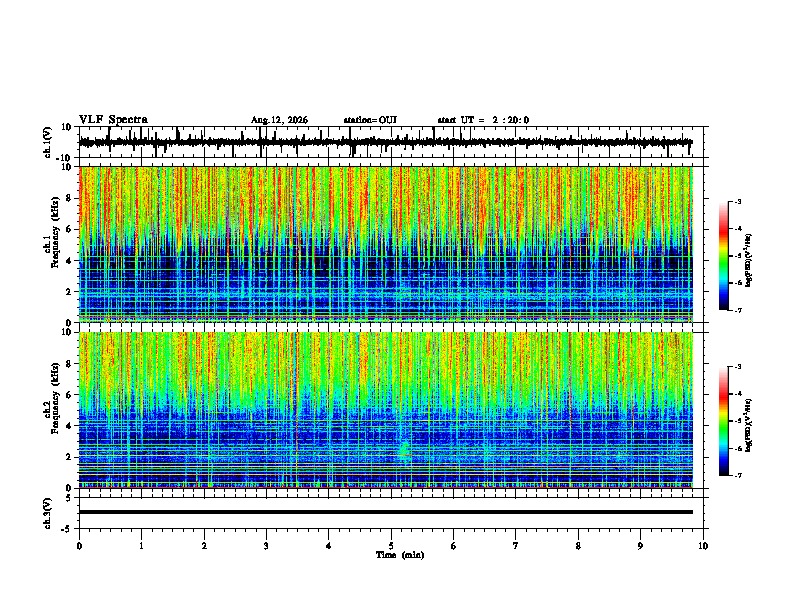Select the 'Time (min)' axis label

point(400,555)
